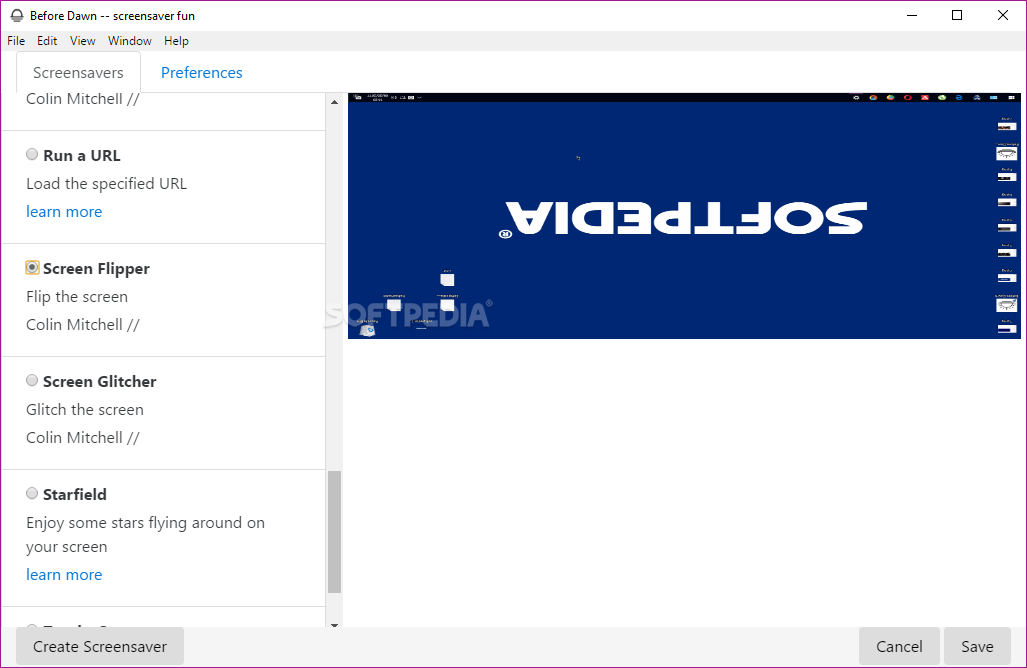Select the Screen Flipper radio button
Image resolution: width=1027 pixels, height=668 pixels.
click(x=31, y=267)
